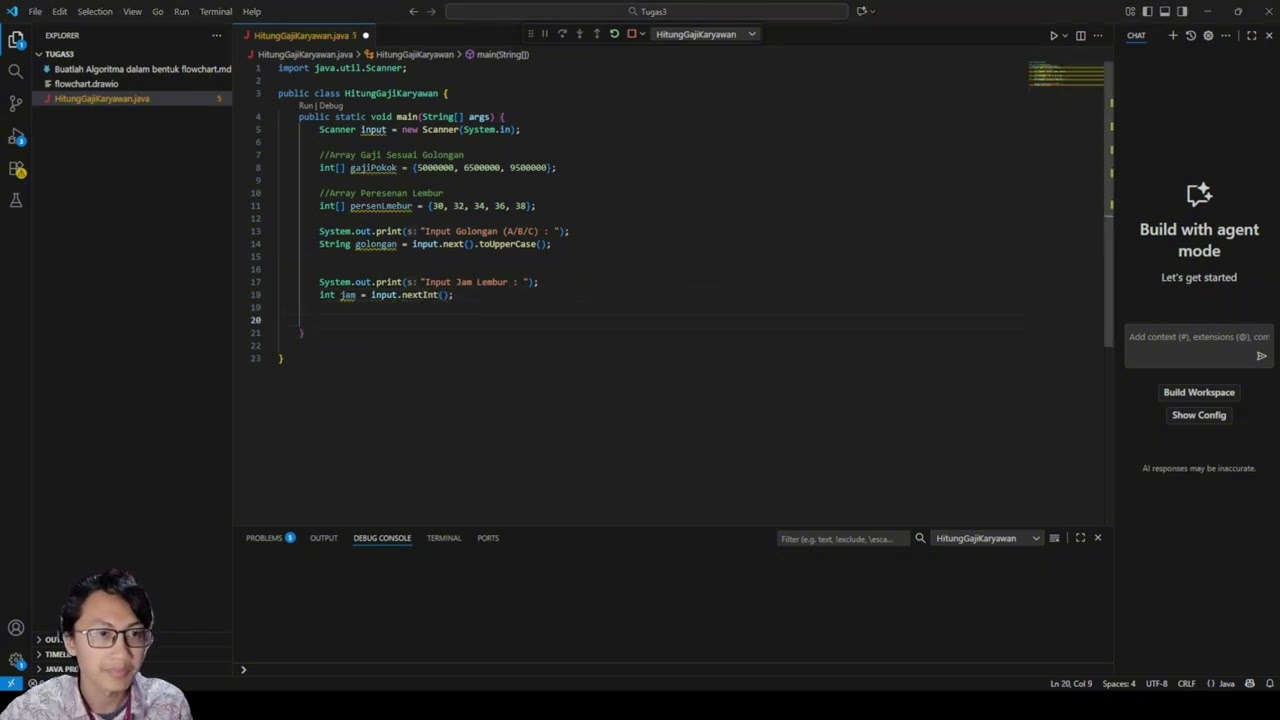Screen dimensions: 1280x720
Task: Open the run options dropdown arrow
Action: 1065,35
